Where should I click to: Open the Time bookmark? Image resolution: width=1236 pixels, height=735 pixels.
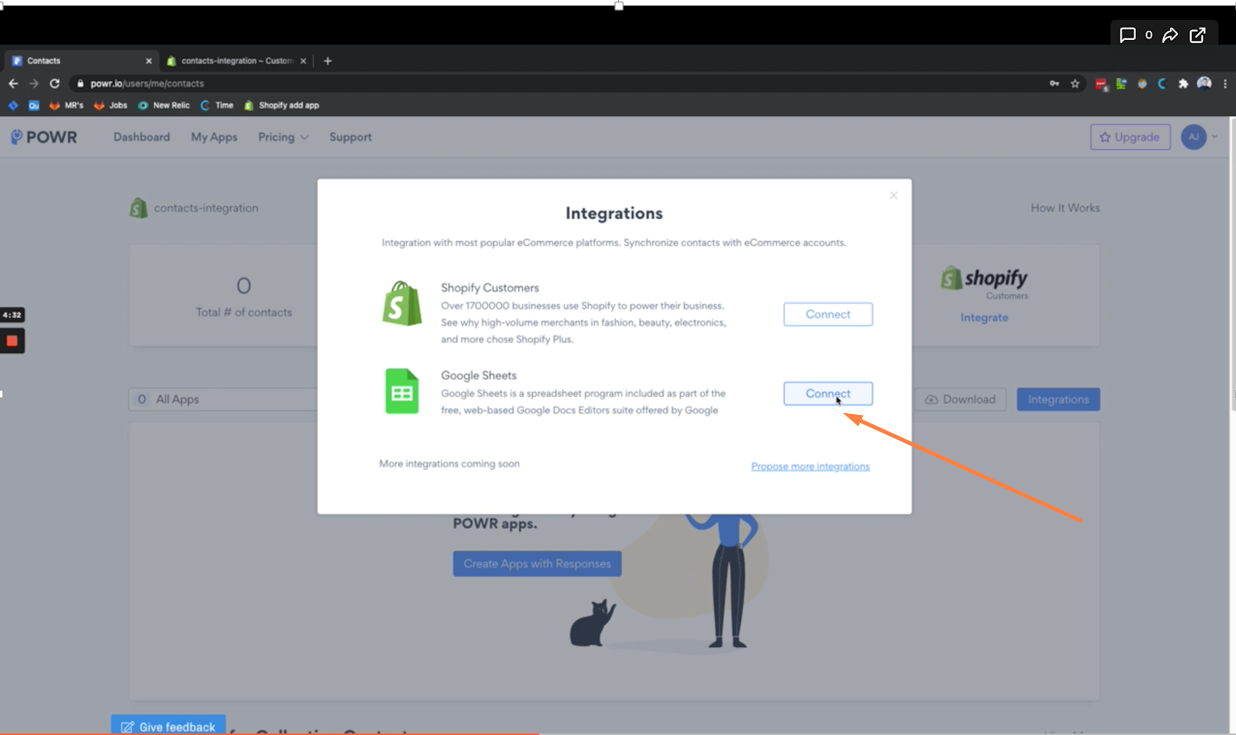pos(216,105)
